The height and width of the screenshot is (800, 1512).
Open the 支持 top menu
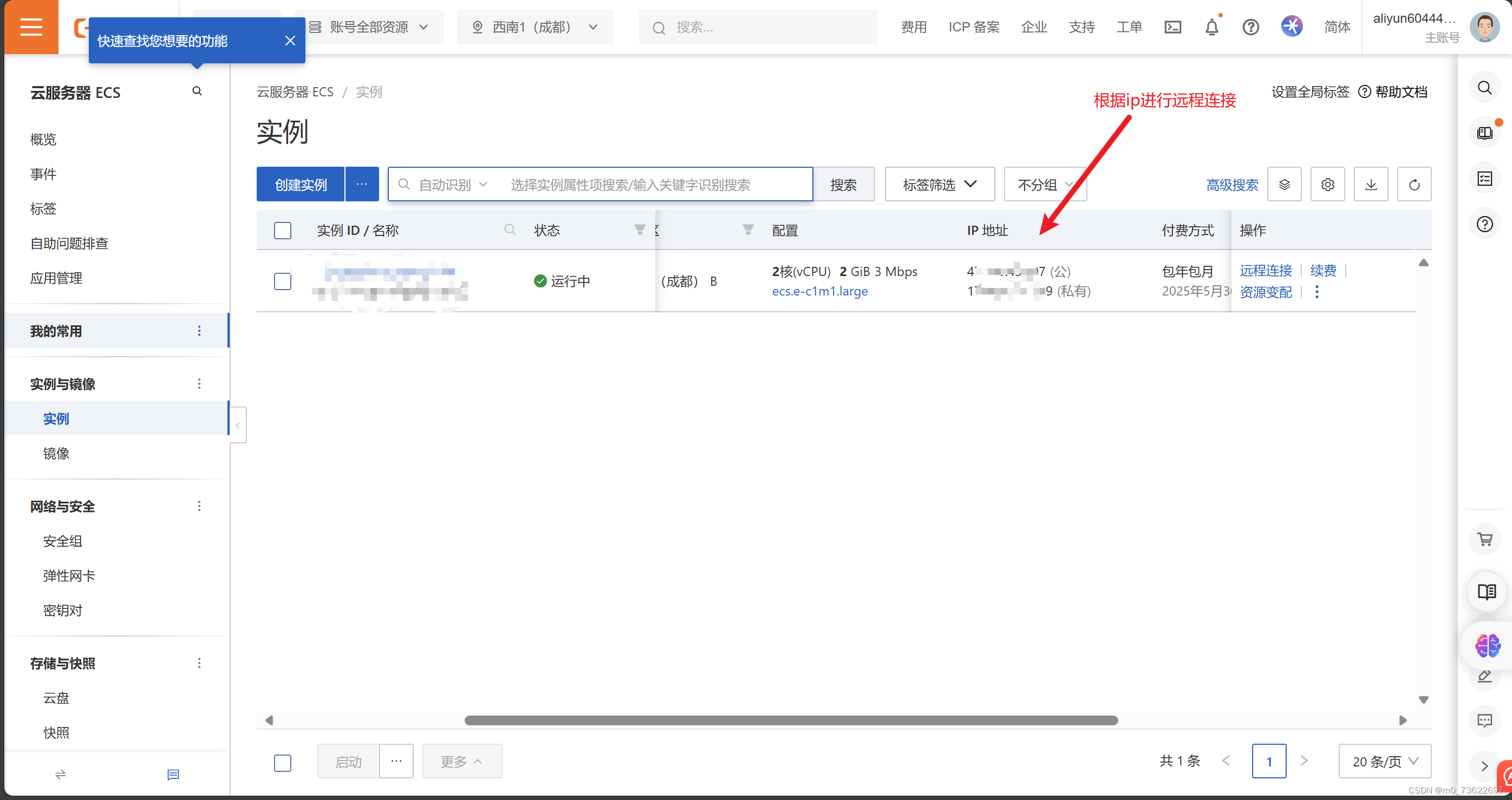point(1081,27)
